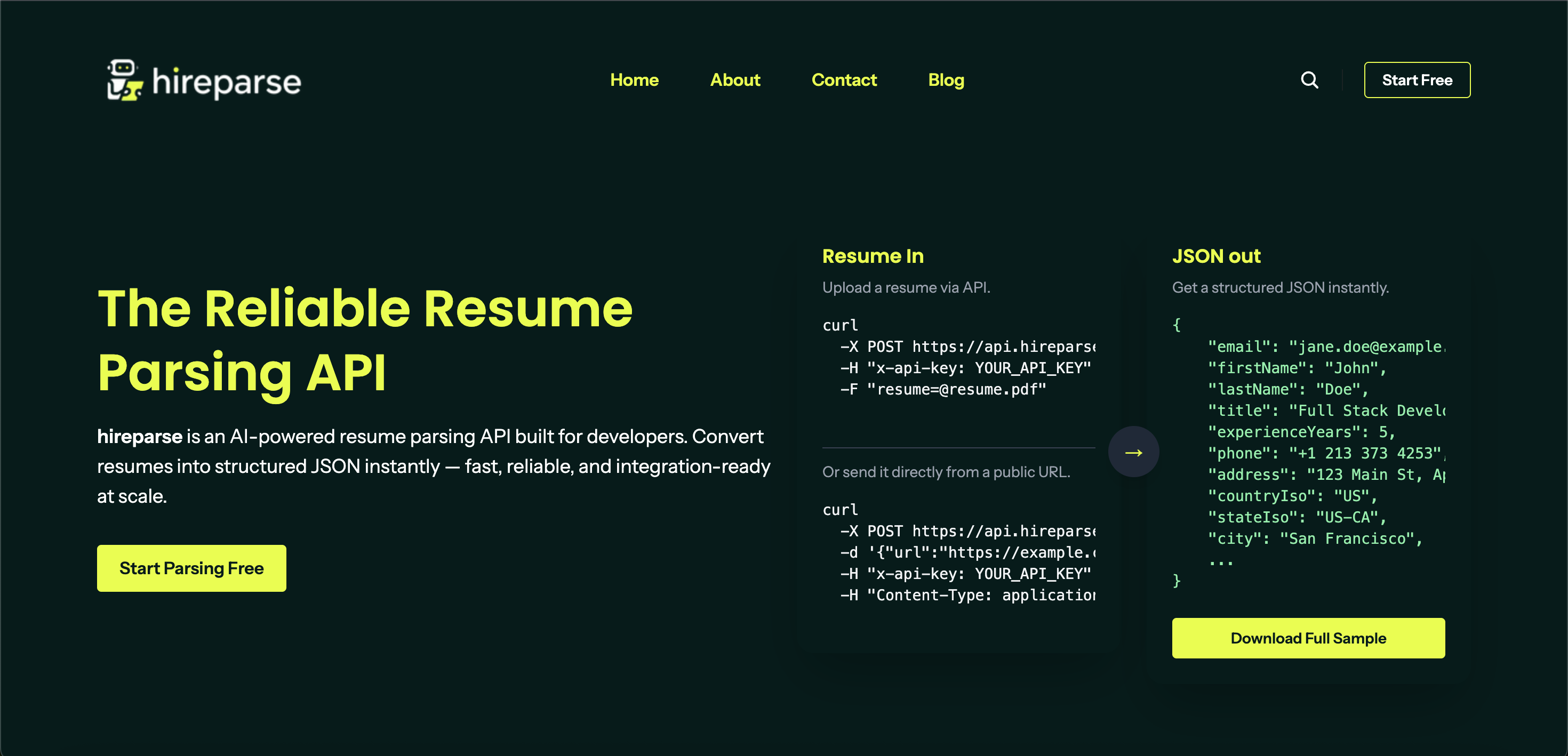Click the '-F "resume=@resume.pdf"' code line
This screenshot has height=756, width=1568.
coord(943,390)
